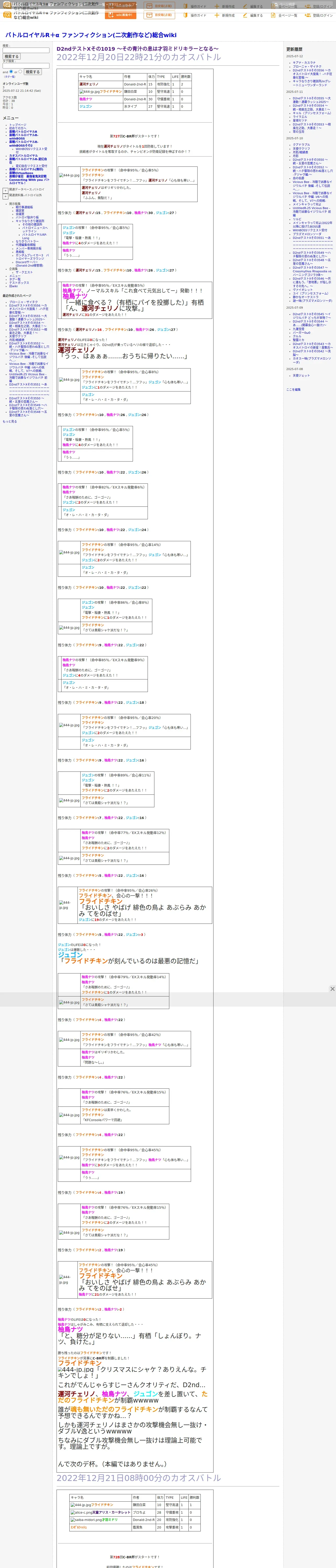Open 零の玉将 in 更新履歴
The image size is (336, 1568).
(298, 131)
